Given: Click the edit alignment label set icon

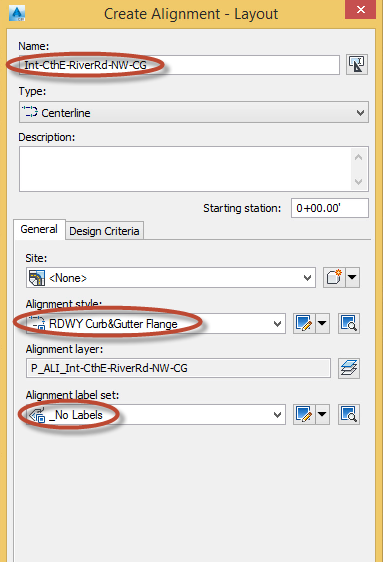Looking at the screenshot, I should (304, 415).
